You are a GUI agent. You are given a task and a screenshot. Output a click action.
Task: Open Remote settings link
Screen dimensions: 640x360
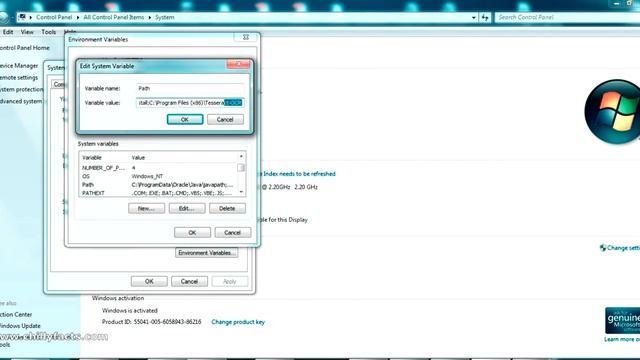19,77
